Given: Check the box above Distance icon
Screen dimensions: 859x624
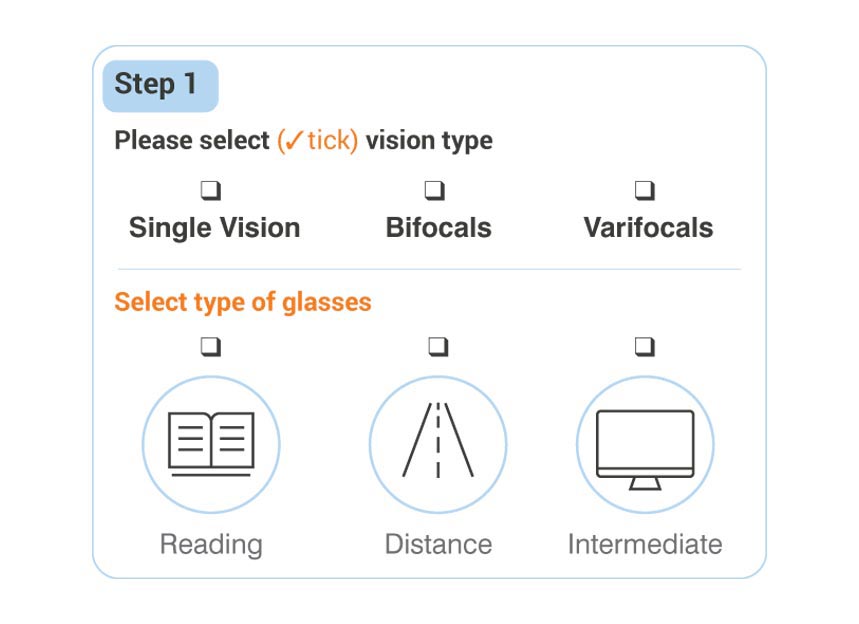Looking at the screenshot, I should tap(438, 347).
